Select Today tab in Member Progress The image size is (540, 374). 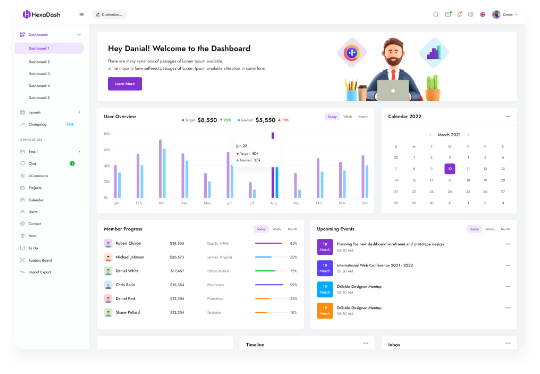coord(261,229)
